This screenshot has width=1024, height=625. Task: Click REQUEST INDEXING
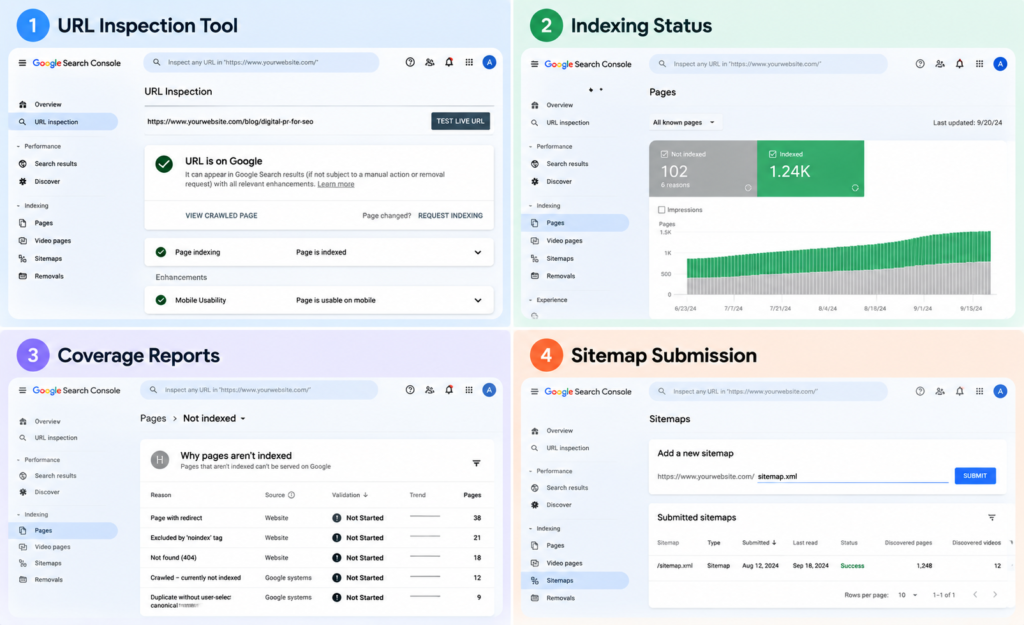tap(451, 216)
